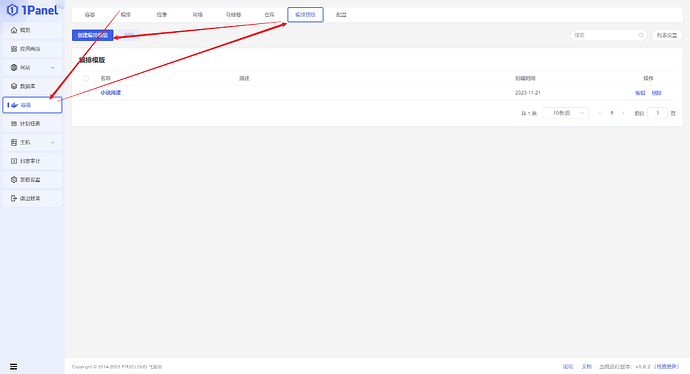Collapse sidebar with the hamburger icon
The height and width of the screenshot is (374, 690).
(14, 367)
